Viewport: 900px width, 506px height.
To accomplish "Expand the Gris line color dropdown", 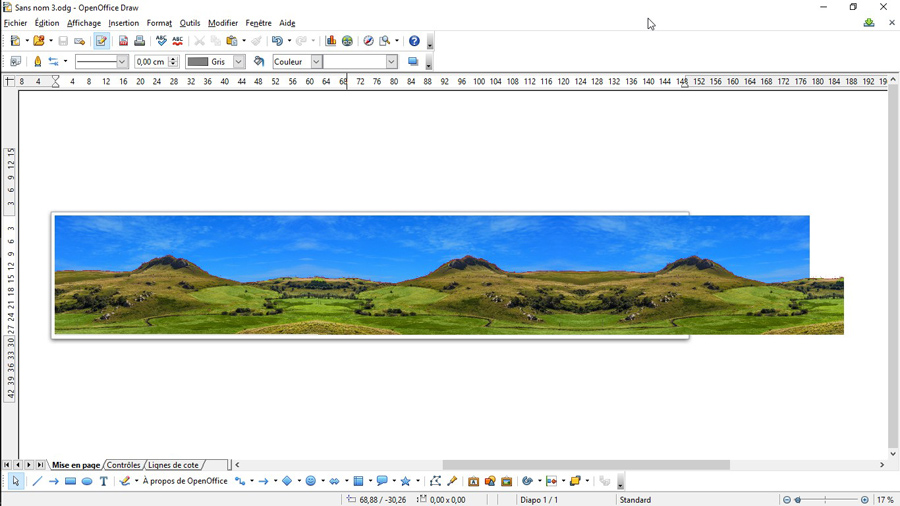I will pyautogui.click(x=238, y=62).
